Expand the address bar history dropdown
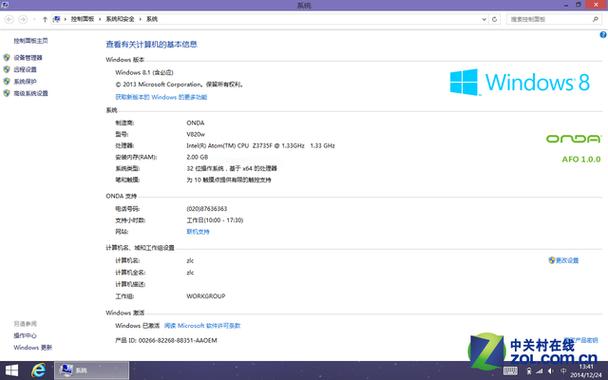608x380 pixels. (x=484, y=19)
